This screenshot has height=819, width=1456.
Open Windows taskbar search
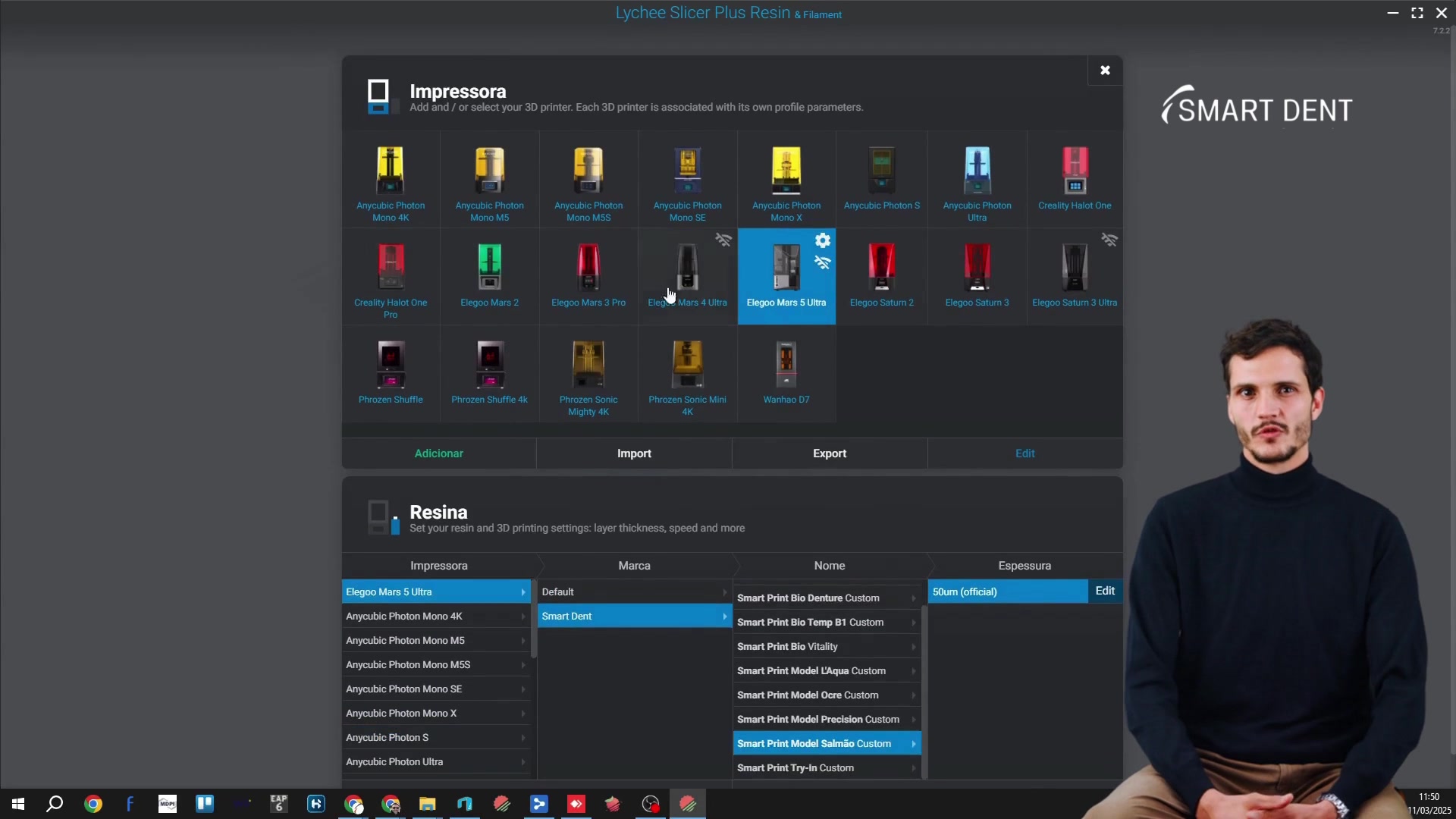click(55, 804)
